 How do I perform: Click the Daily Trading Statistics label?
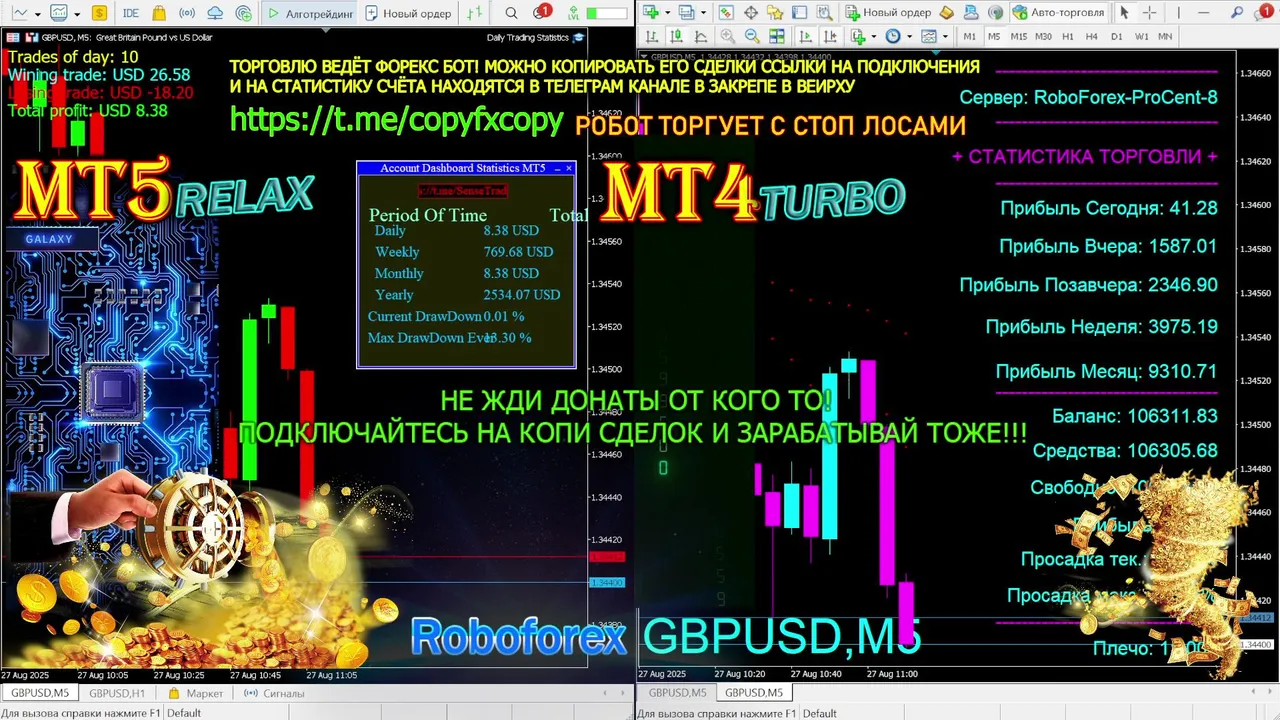[528, 37]
